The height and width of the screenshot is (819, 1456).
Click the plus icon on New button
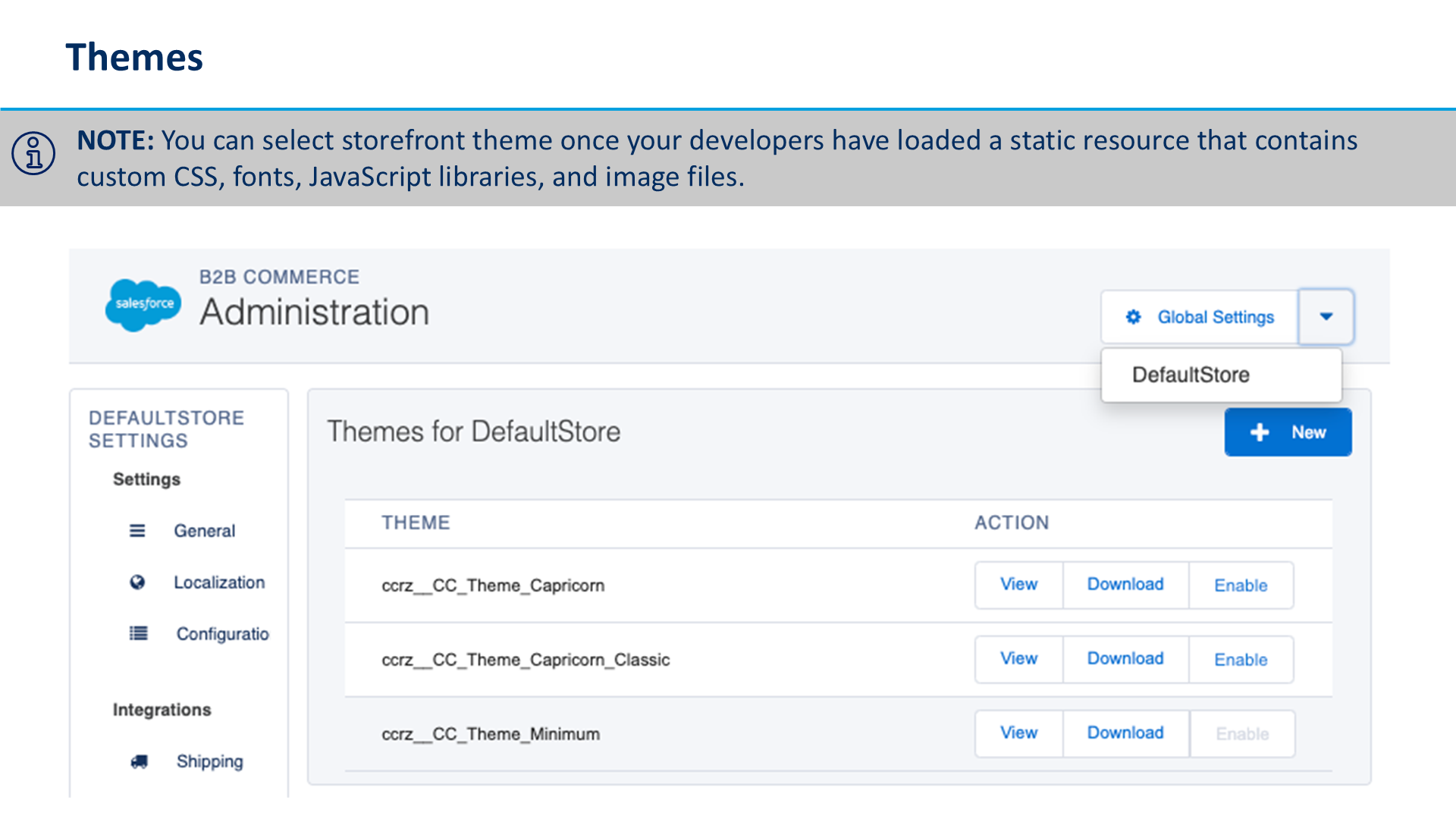[1260, 432]
